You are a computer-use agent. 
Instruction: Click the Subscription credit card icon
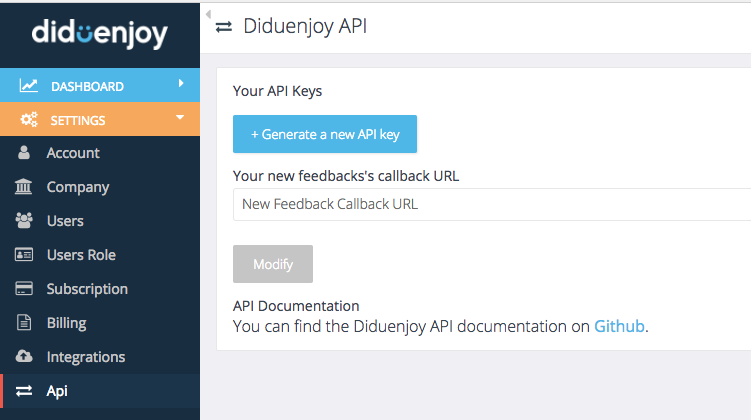pyautogui.click(x=24, y=288)
